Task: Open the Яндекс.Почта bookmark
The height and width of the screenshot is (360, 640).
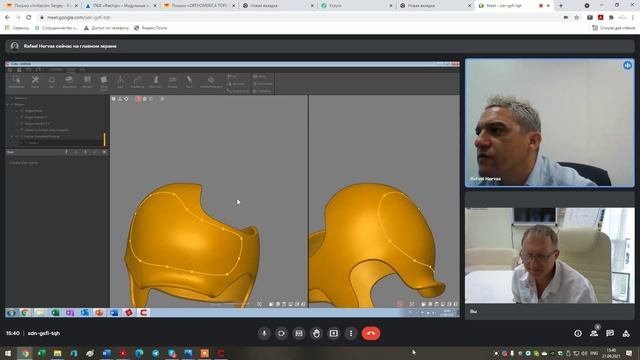Action: pos(151,28)
